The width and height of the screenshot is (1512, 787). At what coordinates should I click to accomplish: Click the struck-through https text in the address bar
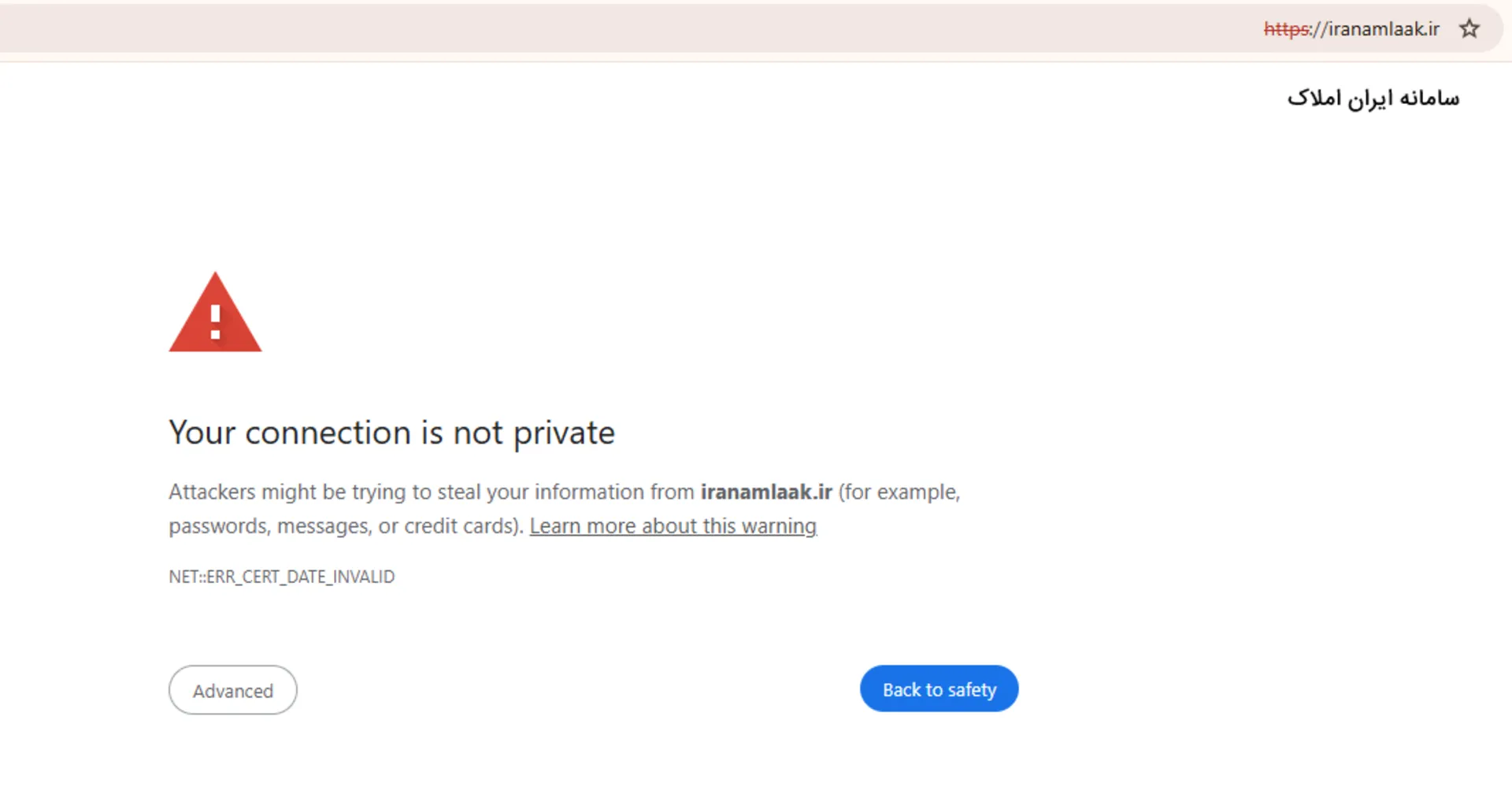[x=1285, y=30]
